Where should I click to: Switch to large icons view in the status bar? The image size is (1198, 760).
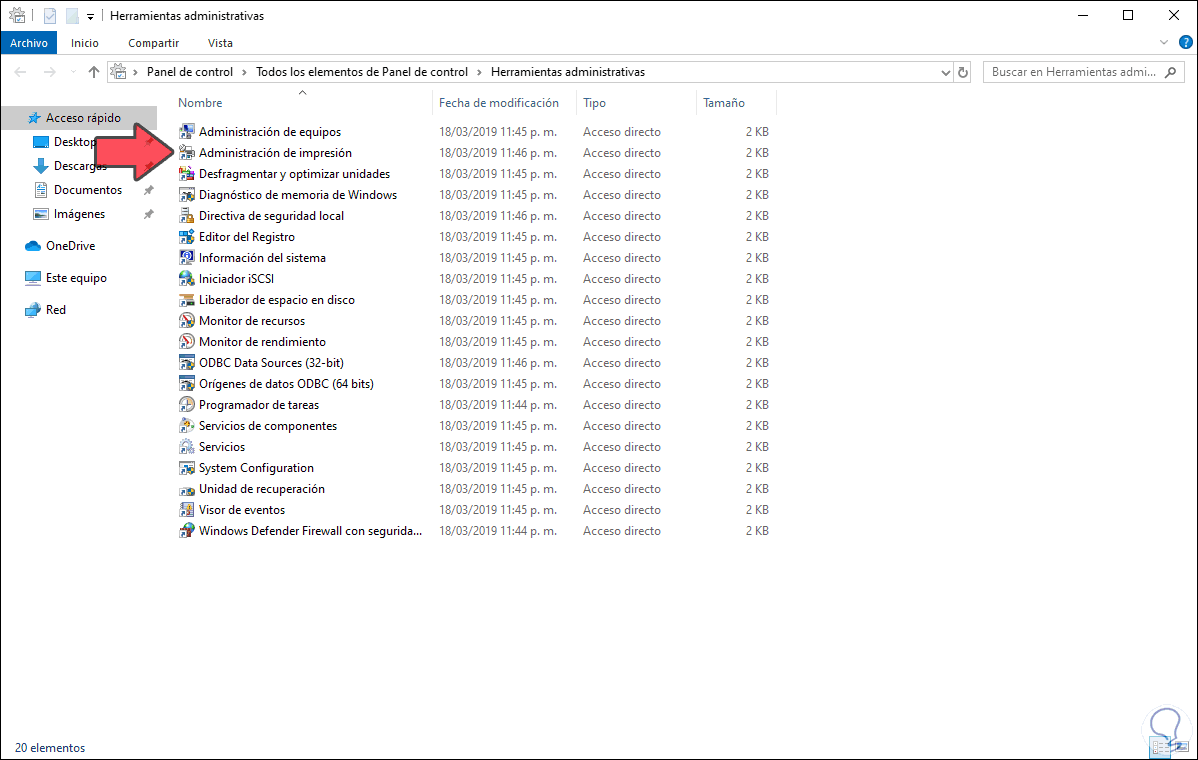coord(1183,747)
